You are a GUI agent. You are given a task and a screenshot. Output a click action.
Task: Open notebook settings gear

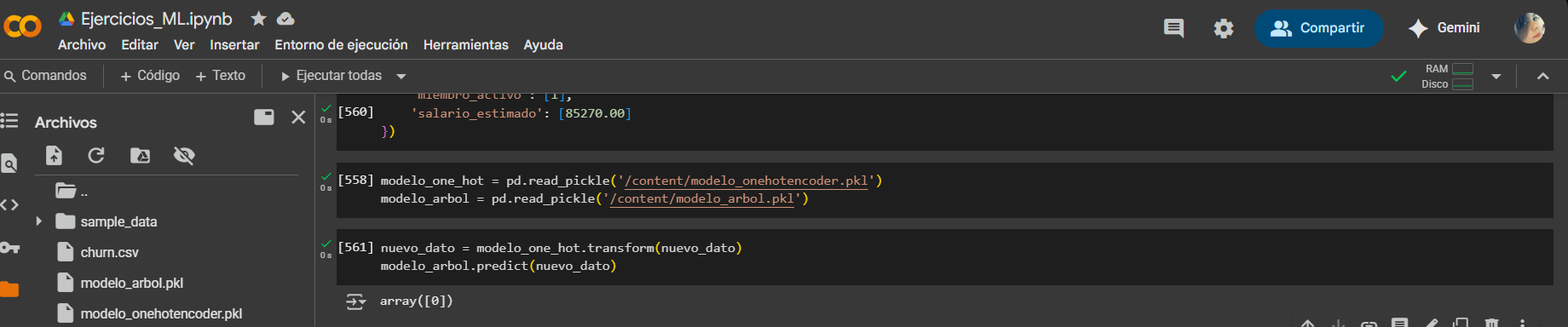pyautogui.click(x=1224, y=28)
